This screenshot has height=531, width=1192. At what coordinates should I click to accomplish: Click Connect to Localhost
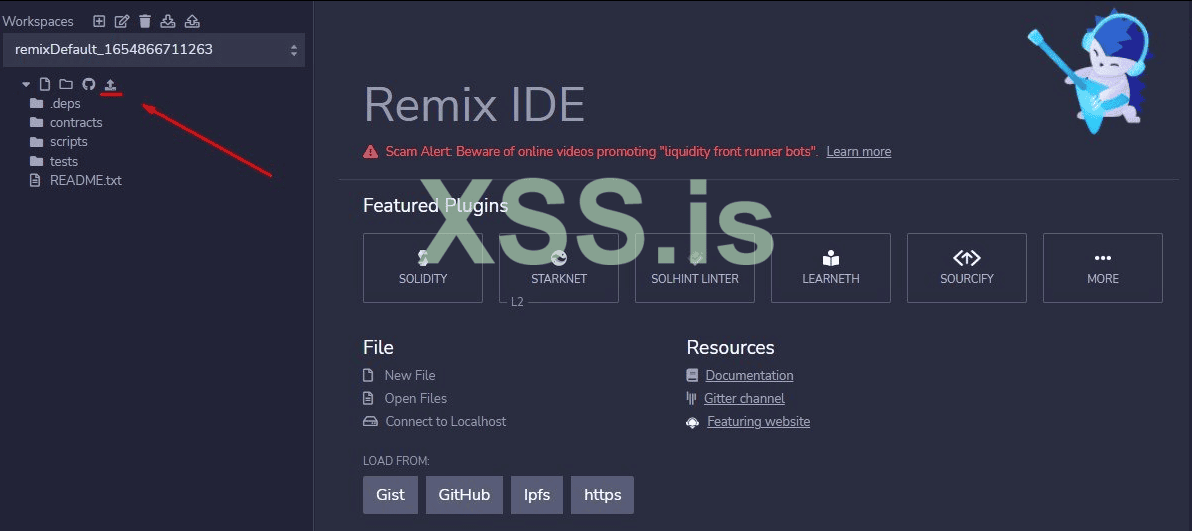pyautogui.click(x=445, y=421)
